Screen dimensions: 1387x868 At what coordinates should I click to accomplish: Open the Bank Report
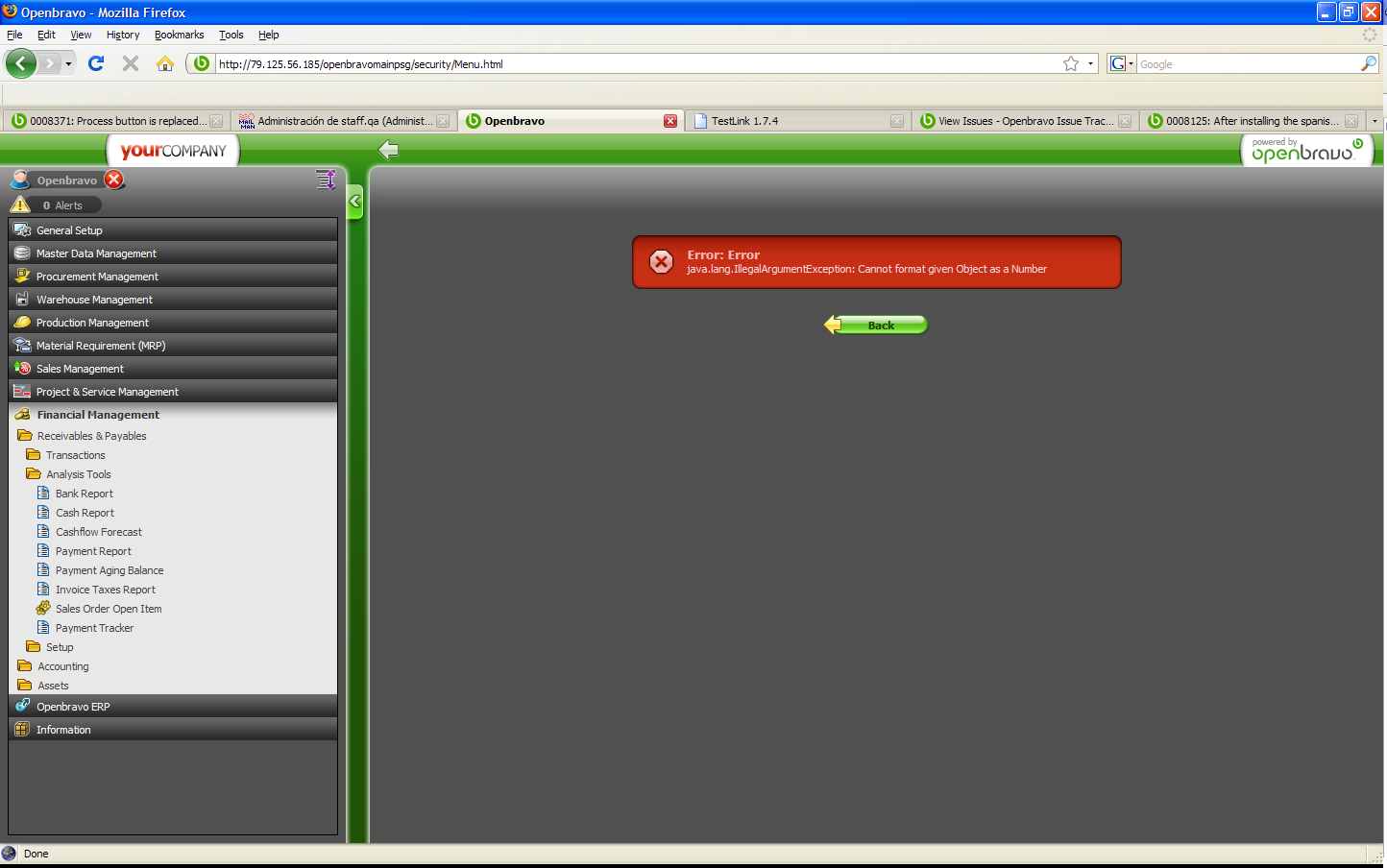coord(85,494)
